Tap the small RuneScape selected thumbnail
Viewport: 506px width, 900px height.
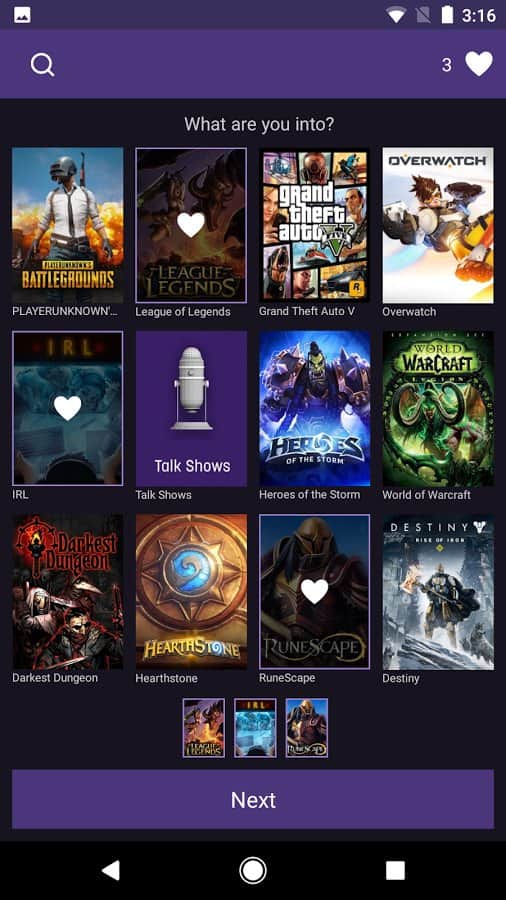pos(307,728)
